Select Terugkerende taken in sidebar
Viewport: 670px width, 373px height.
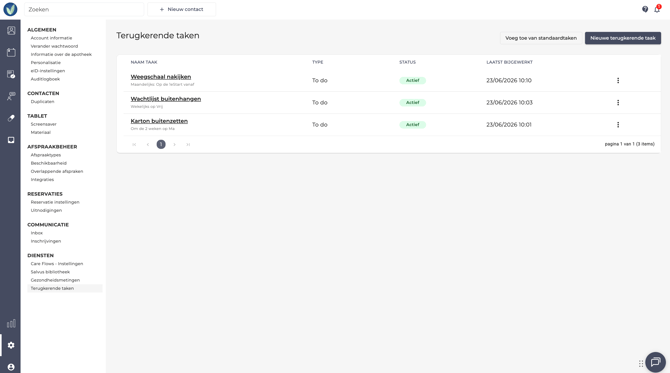click(x=65, y=288)
